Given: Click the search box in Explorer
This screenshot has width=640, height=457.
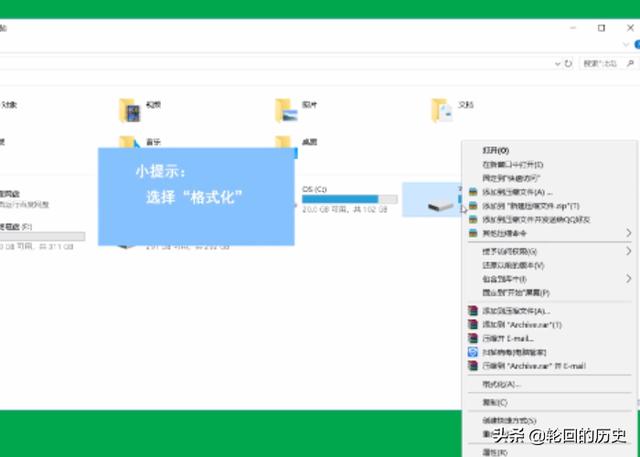Looking at the screenshot, I should (x=605, y=63).
